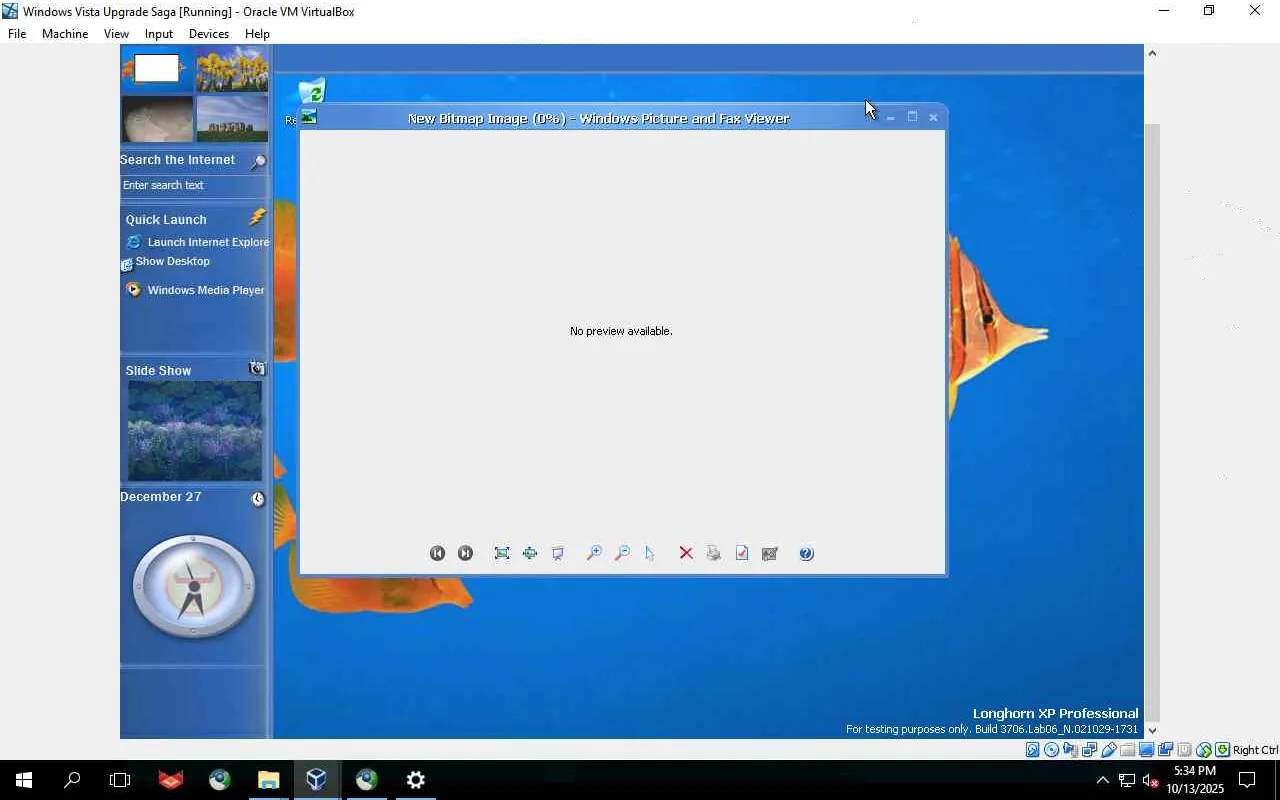This screenshot has width=1280, height=800.
Task: Select Best Fit view in Picture Viewer
Action: pos(502,553)
